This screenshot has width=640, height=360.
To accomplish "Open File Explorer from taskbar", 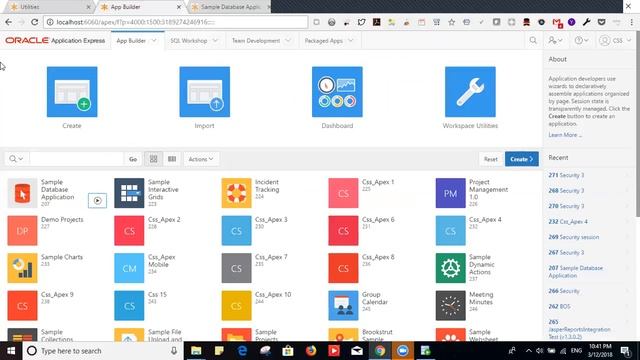I will coord(196,351).
